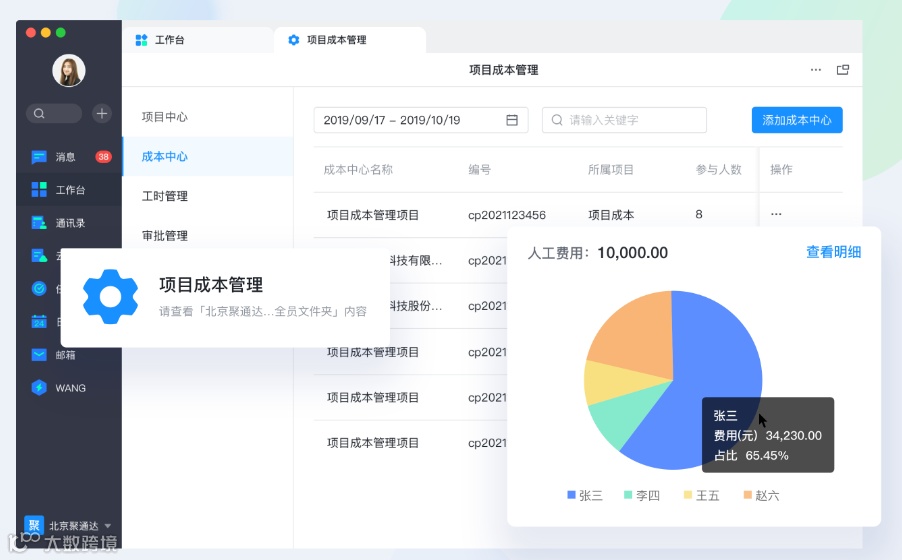Click the plus button beside sidebar search
902x560 pixels.
click(x=102, y=113)
